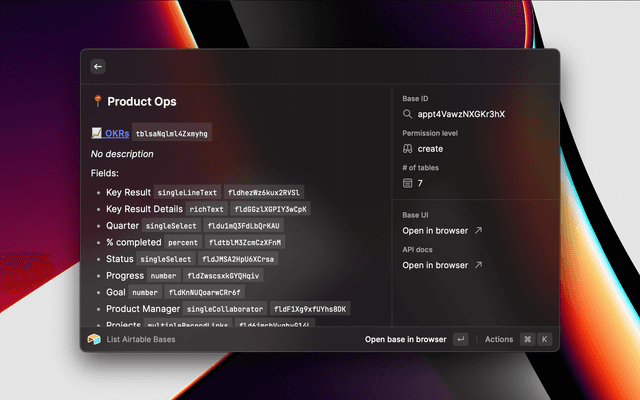Open Base UI in browser link
Viewport: 640px width, 400px height.
[435, 231]
